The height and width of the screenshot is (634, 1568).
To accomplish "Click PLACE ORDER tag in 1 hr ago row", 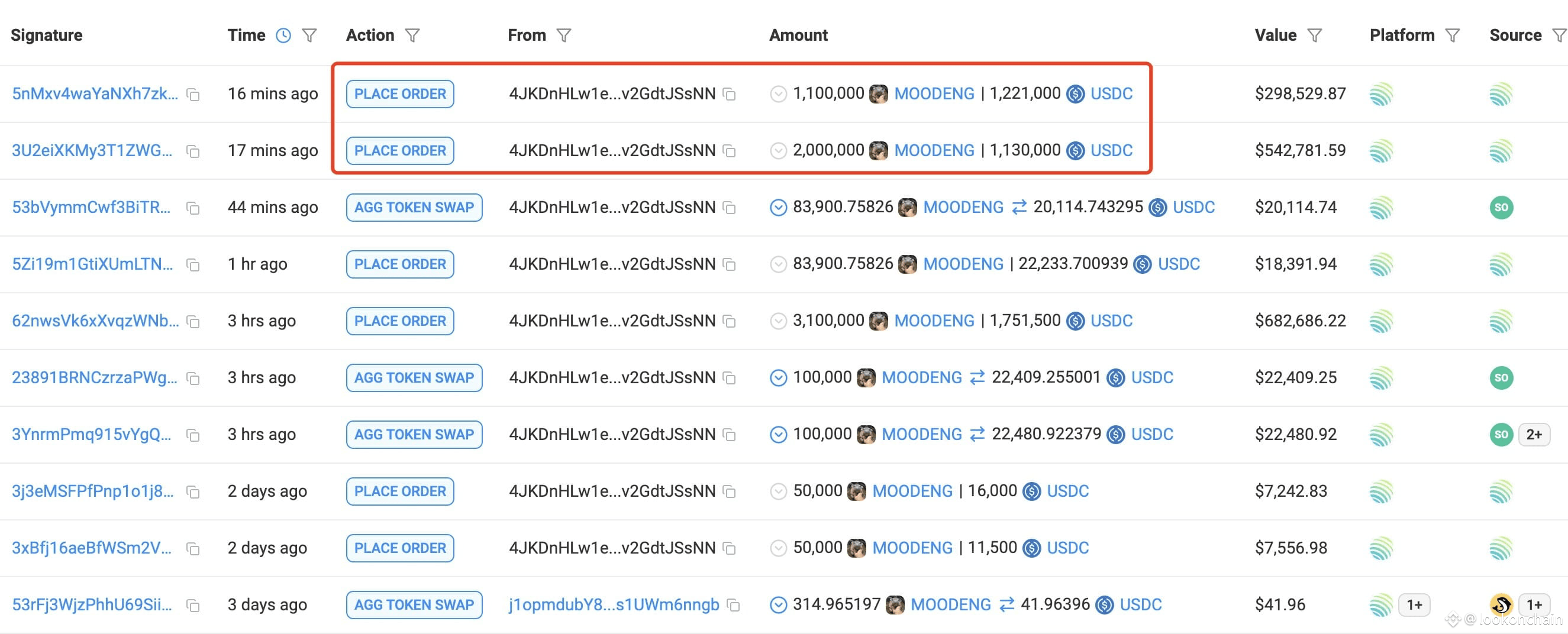I will pyautogui.click(x=400, y=264).
